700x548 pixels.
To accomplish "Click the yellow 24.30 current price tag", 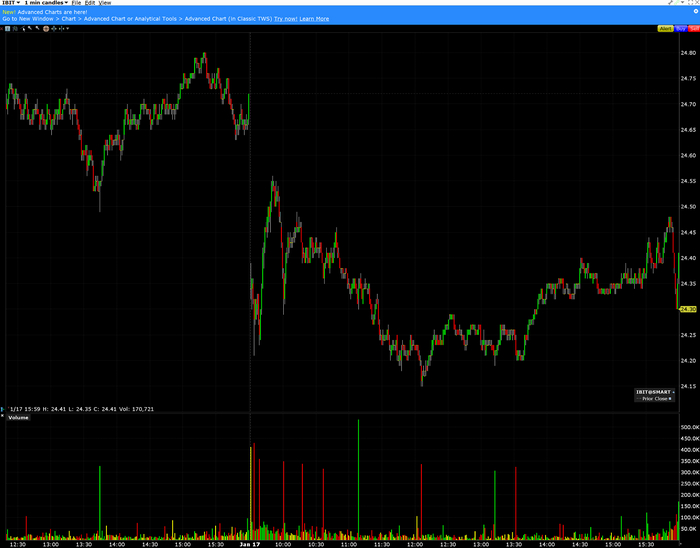I will pos(688,309).
